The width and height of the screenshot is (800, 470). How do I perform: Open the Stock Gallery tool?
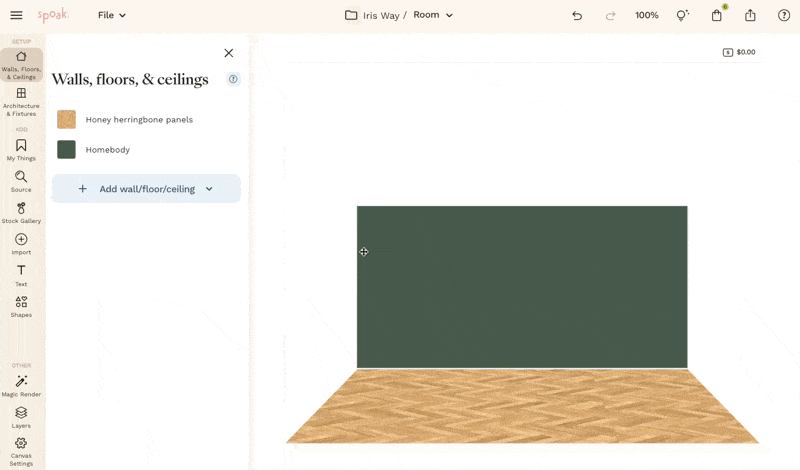coord(21,213)
